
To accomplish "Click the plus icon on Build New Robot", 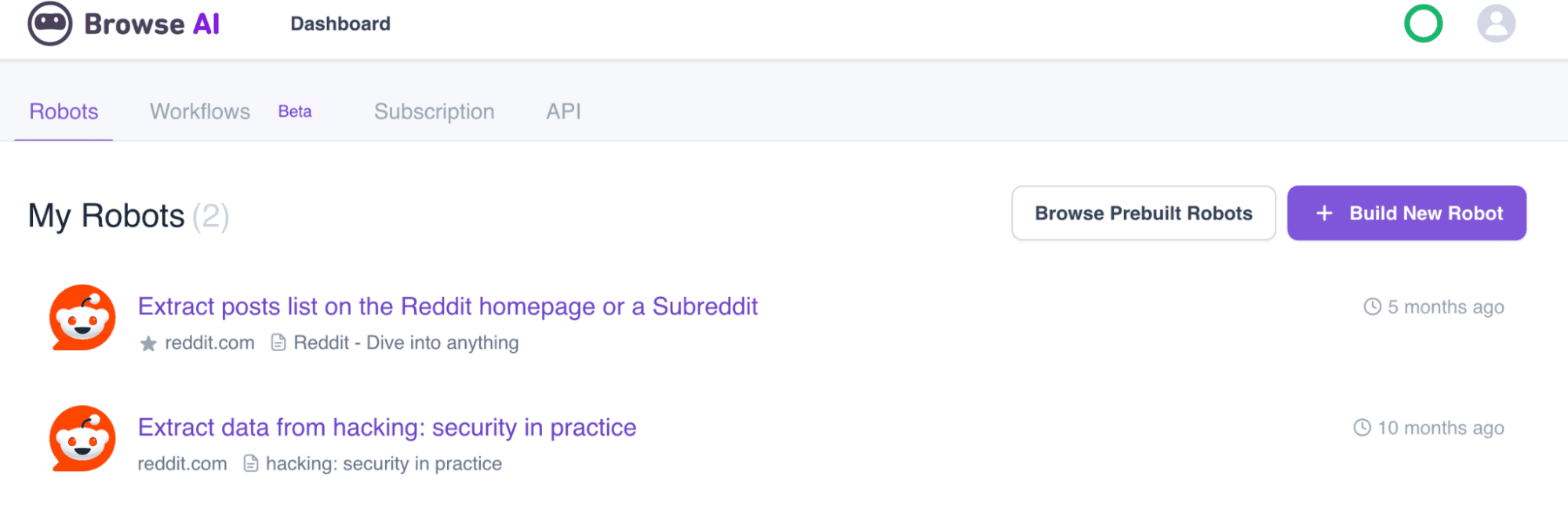I will pos(1324,212).
